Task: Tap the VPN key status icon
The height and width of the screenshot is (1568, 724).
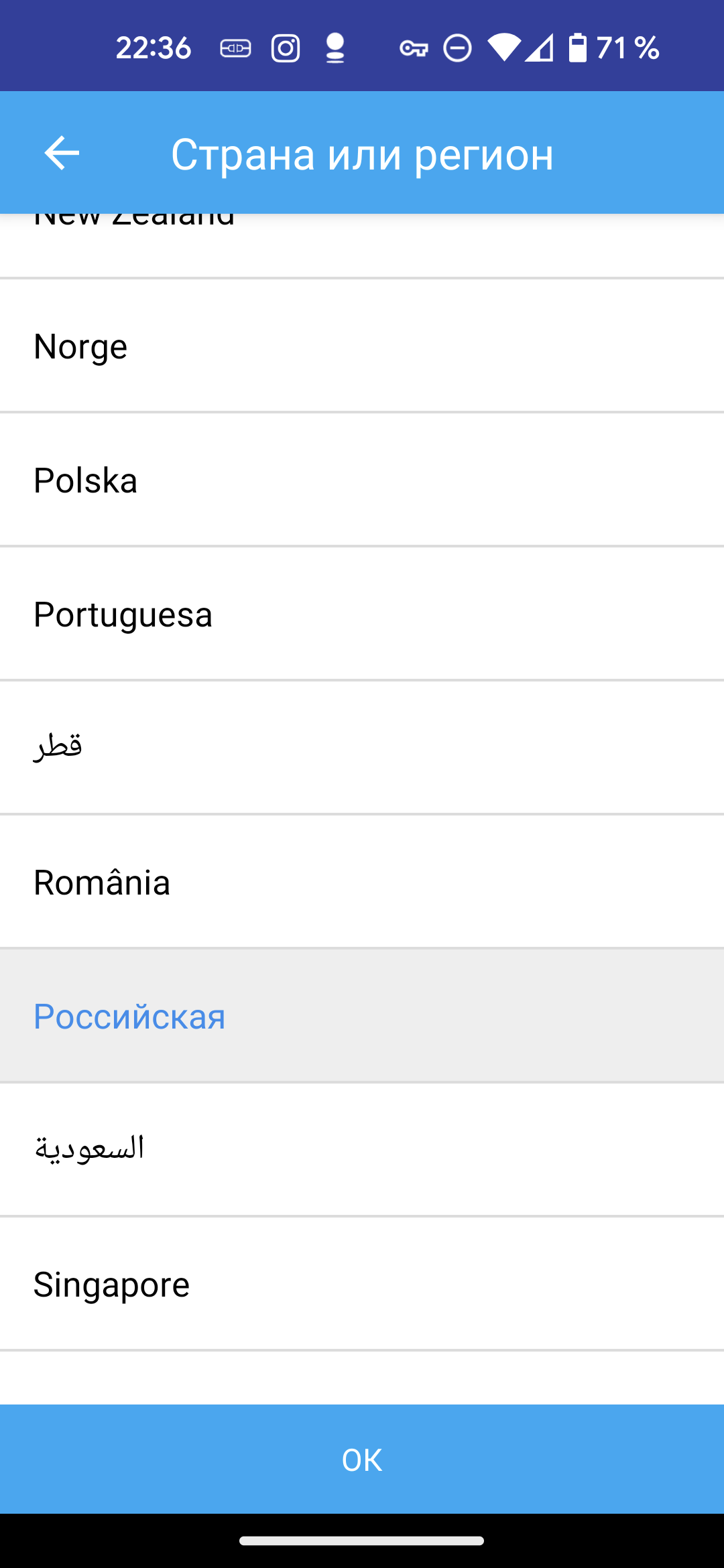Action: click(x=414, y=48)
